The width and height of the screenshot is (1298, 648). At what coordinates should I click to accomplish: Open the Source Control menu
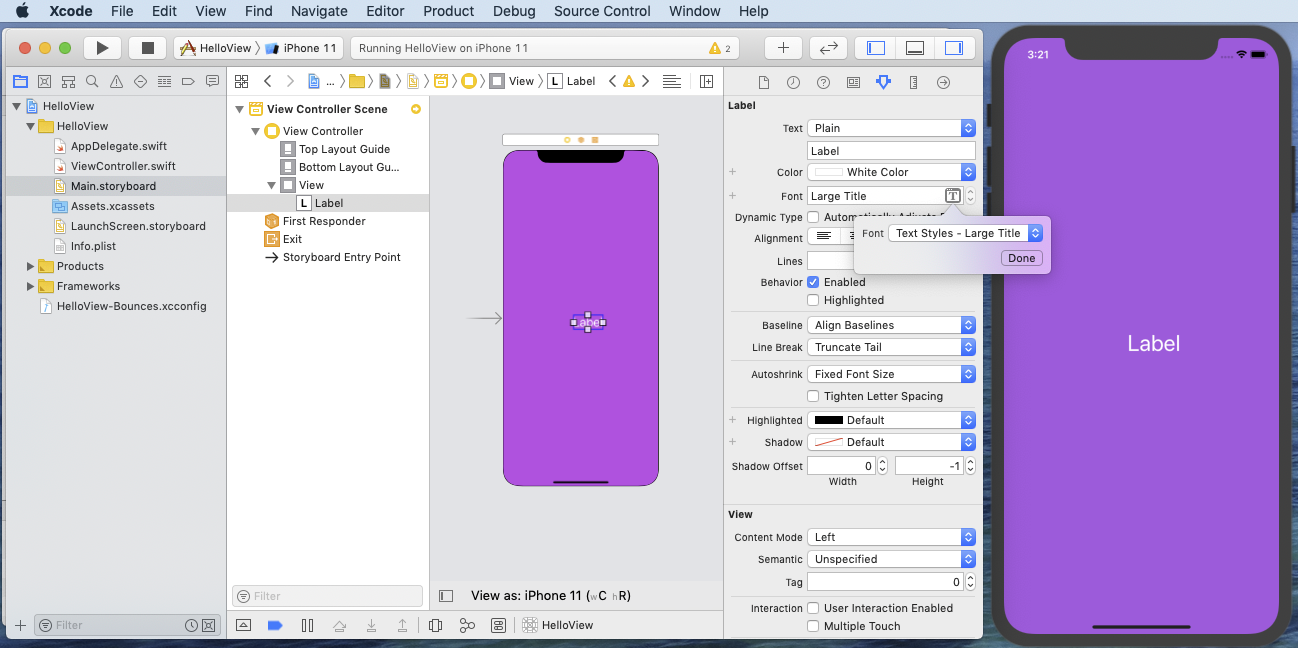(602, 11)
